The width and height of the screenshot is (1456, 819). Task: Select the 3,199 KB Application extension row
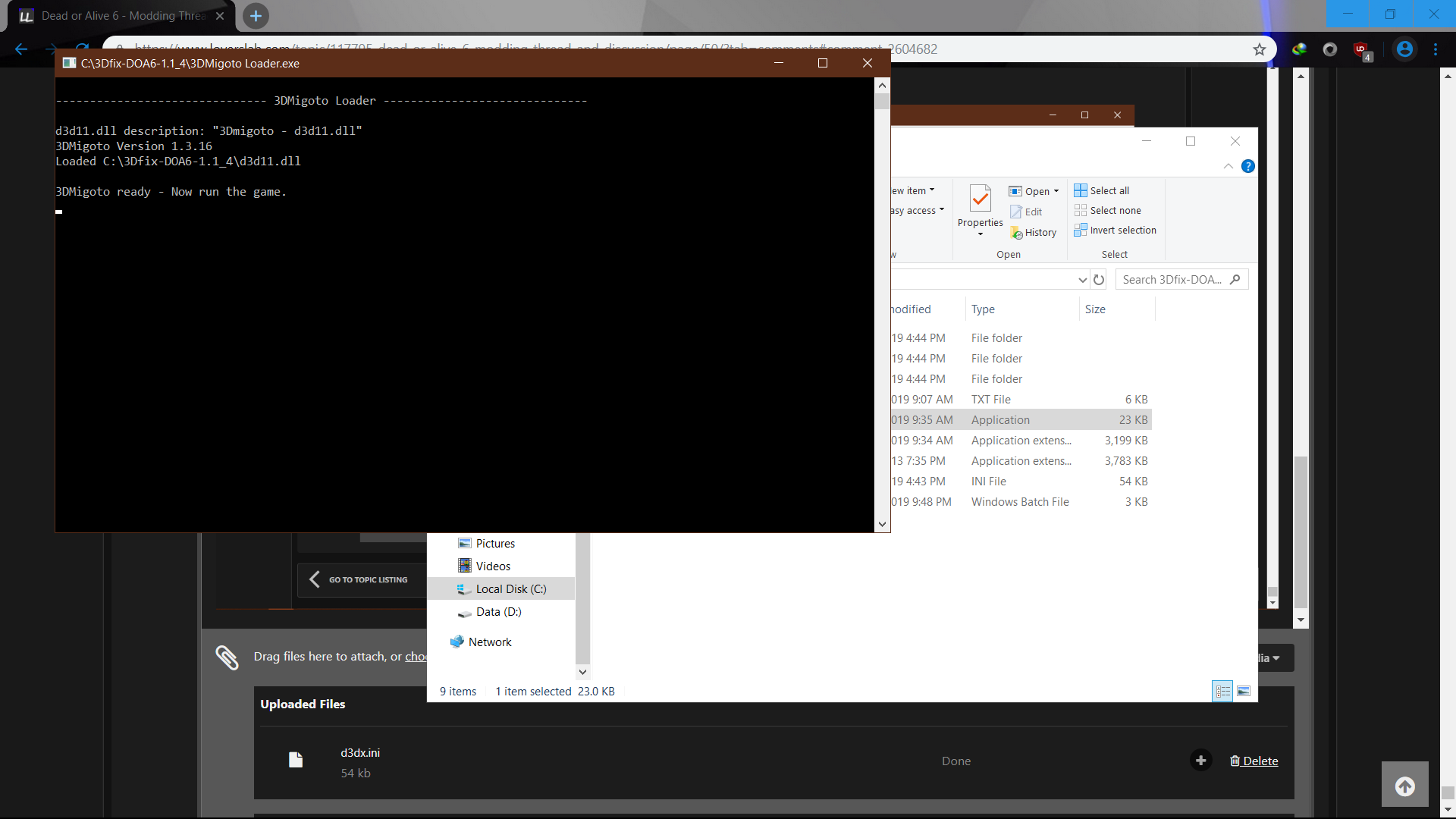1021,441
